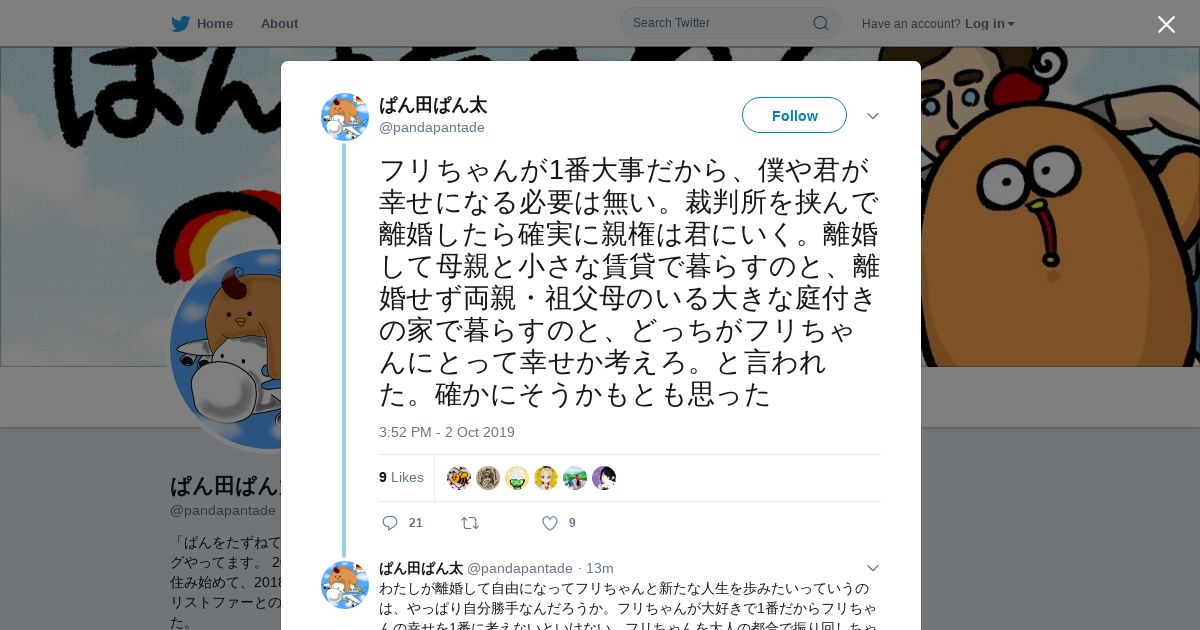
Task: Open the first liker's avatar
Action: click(x=459, y=478)
